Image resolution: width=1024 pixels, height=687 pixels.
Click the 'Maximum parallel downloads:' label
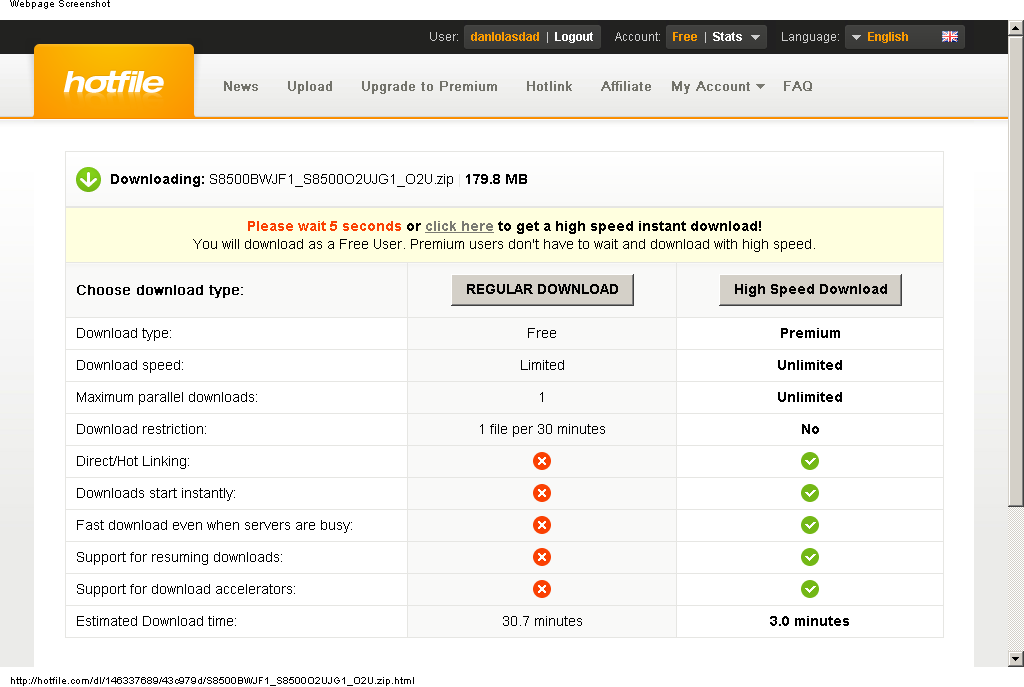[167, 397]
